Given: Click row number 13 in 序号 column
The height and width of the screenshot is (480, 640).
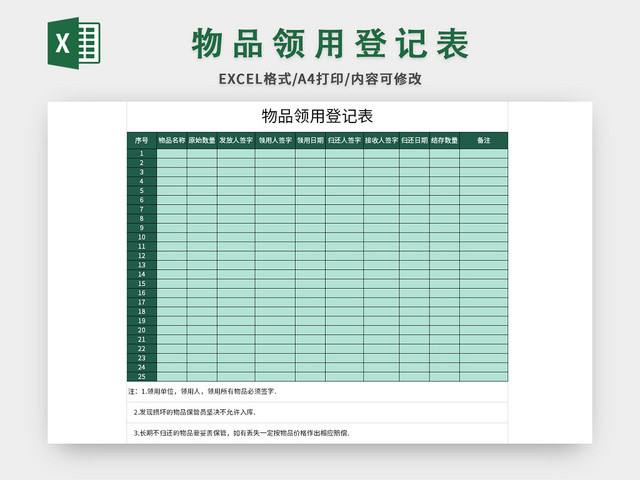Looking at the screenshot, I should click(x=142, y=265).
